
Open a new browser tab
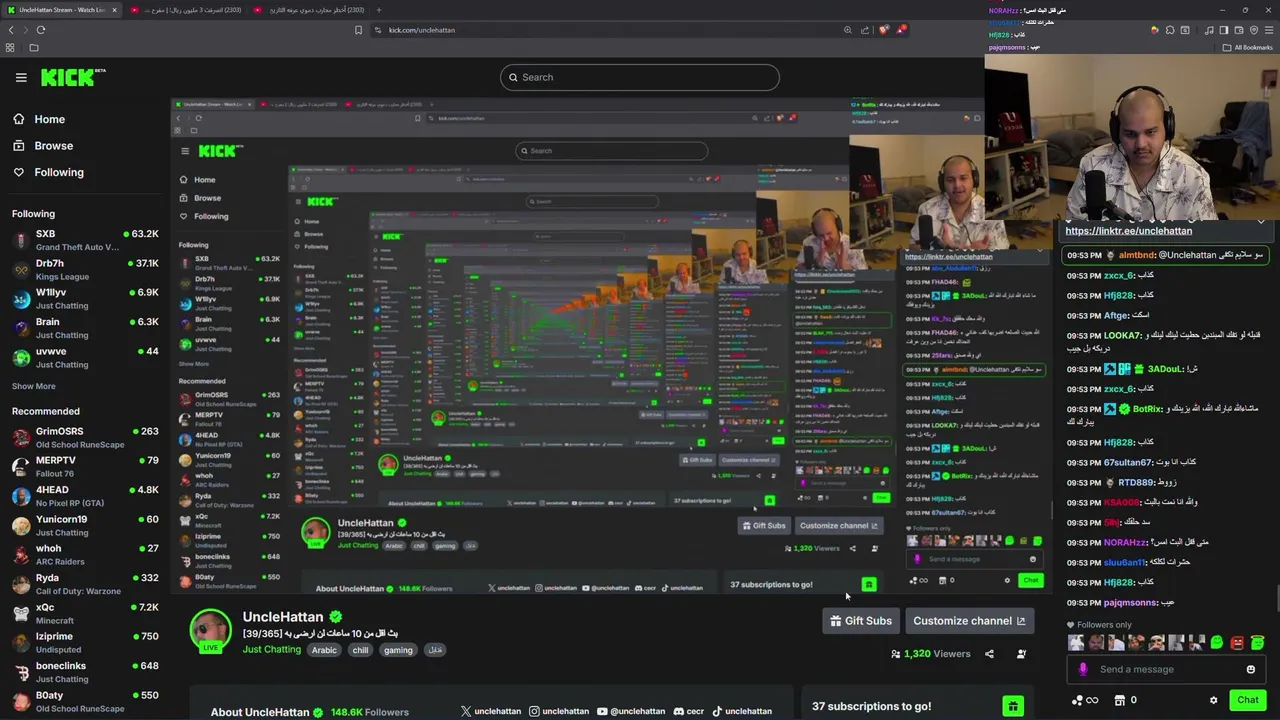pyautogui.click(x=378, y=10)
